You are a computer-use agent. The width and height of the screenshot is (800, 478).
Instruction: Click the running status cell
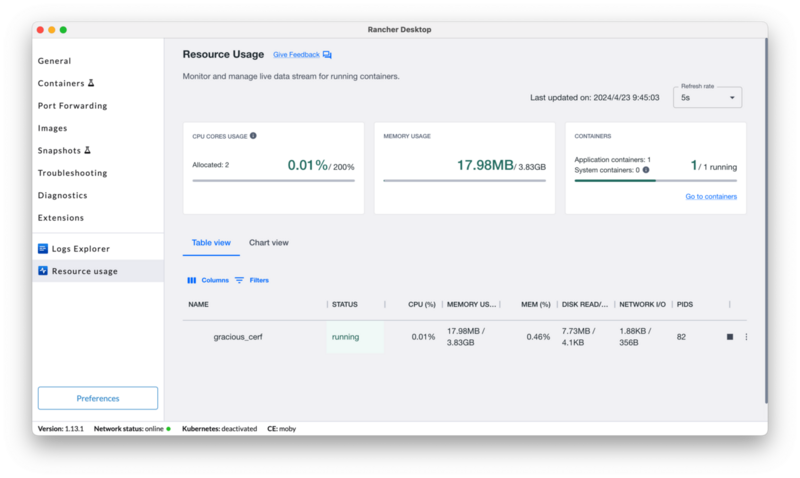[x=355, y=337]
